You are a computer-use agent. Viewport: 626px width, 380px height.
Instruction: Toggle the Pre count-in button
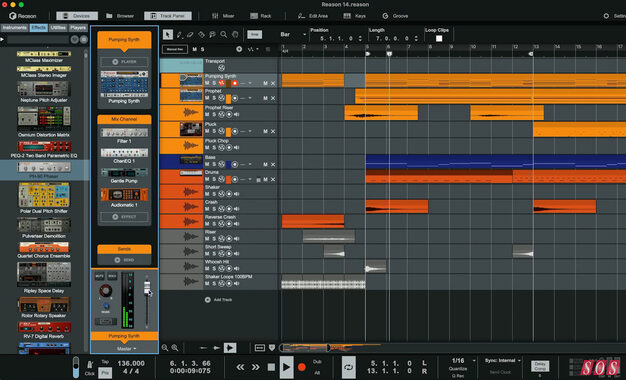tap(105, 373)
